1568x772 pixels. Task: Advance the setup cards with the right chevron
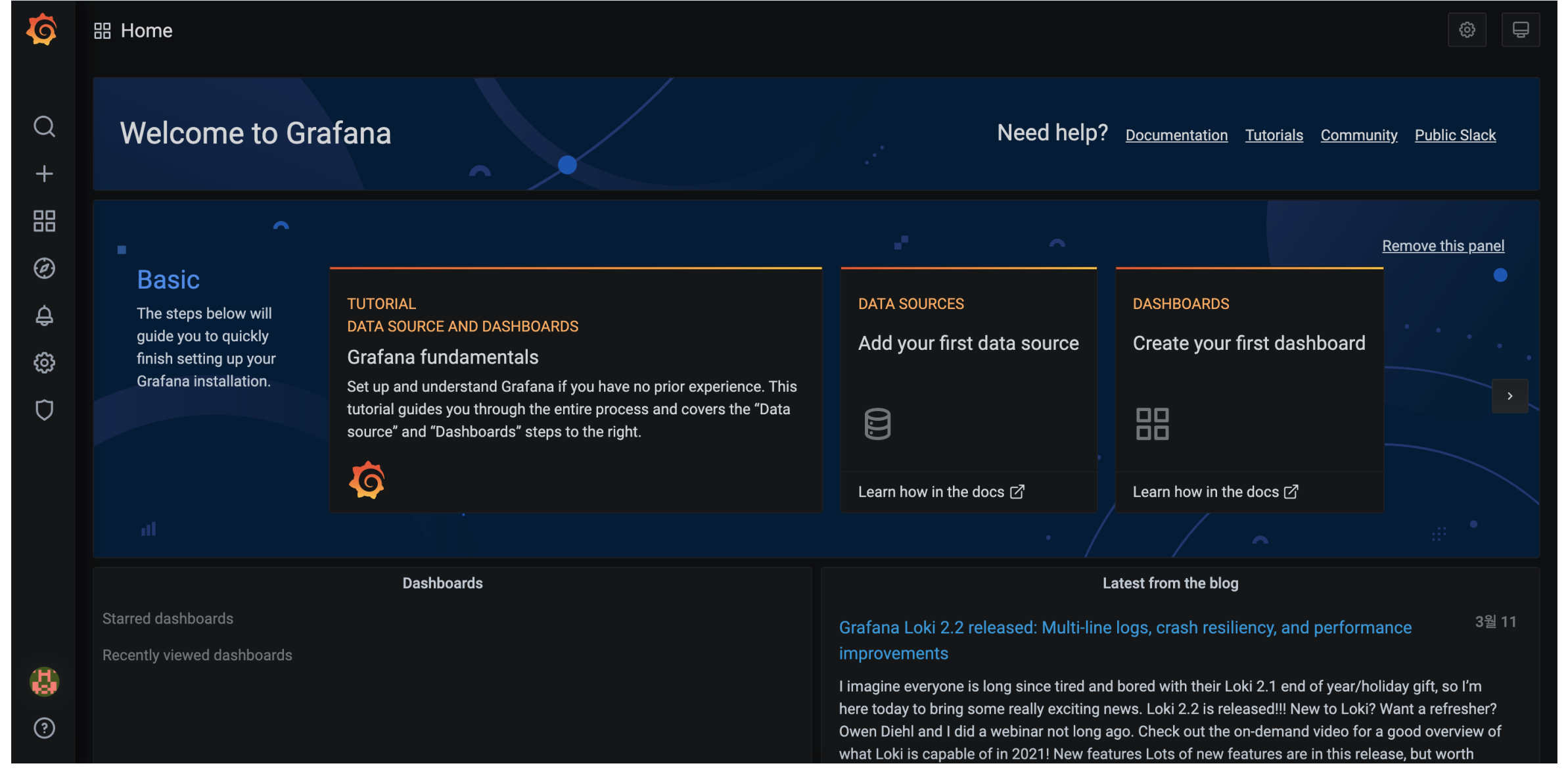[1510, 396]
